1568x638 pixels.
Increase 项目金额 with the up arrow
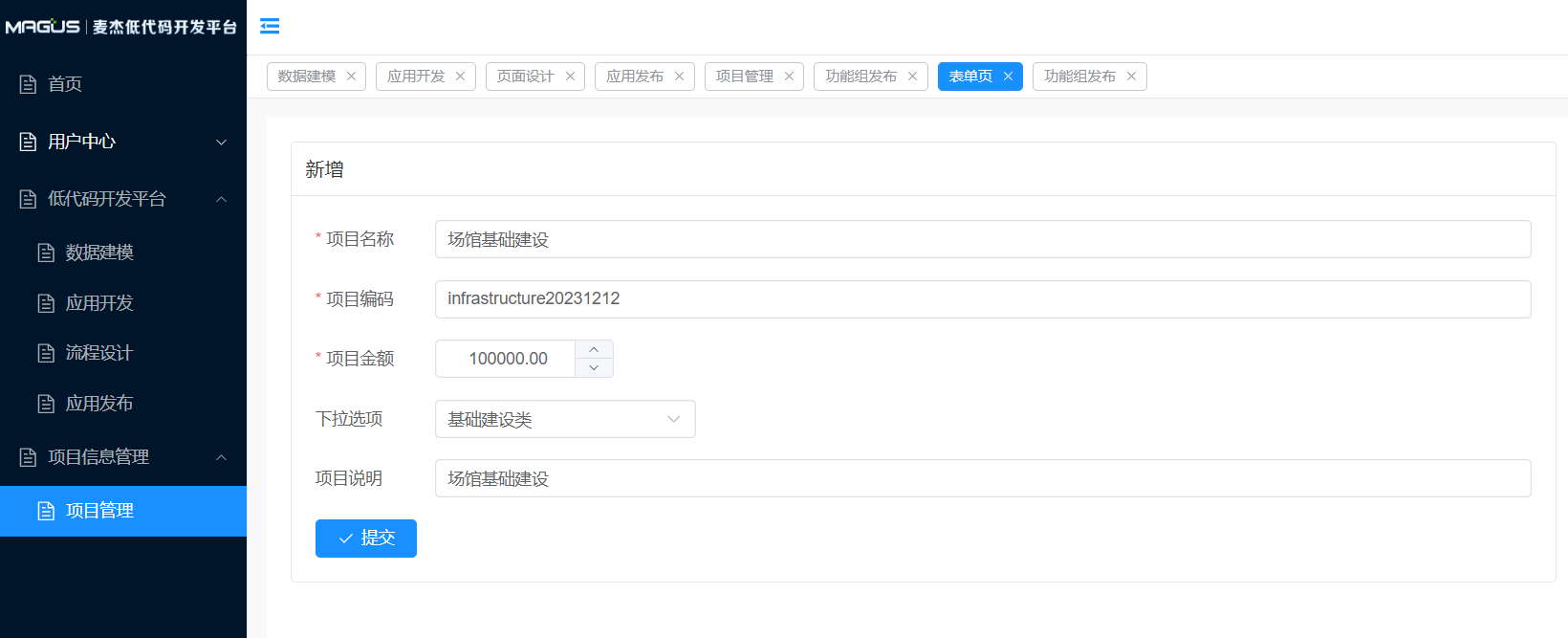(594, 350)
